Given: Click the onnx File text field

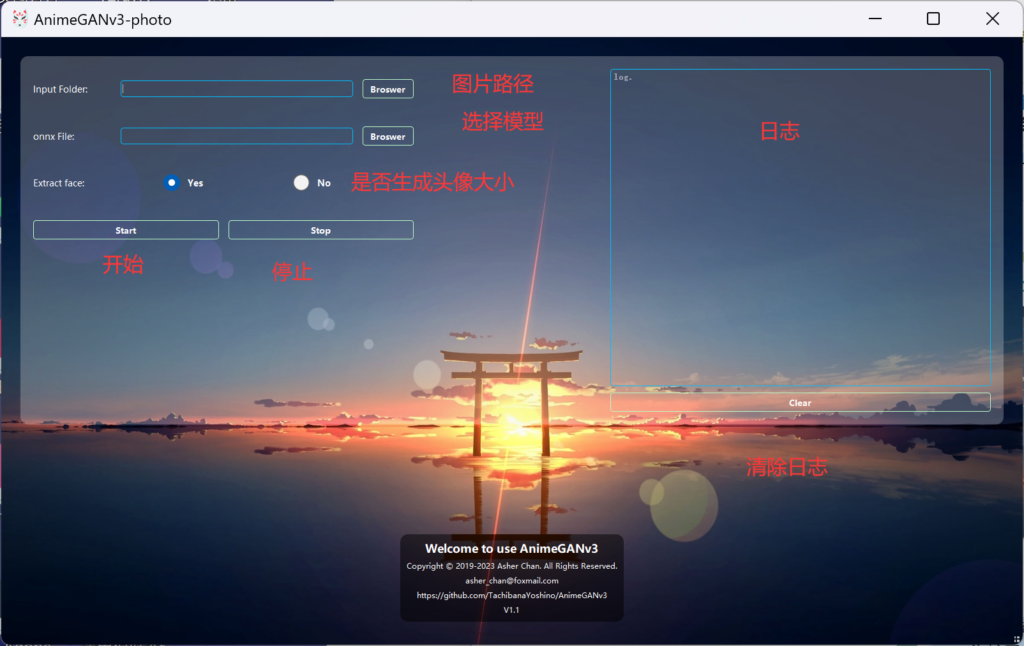Looking at the screenshot, I should [x=236, y=136].
